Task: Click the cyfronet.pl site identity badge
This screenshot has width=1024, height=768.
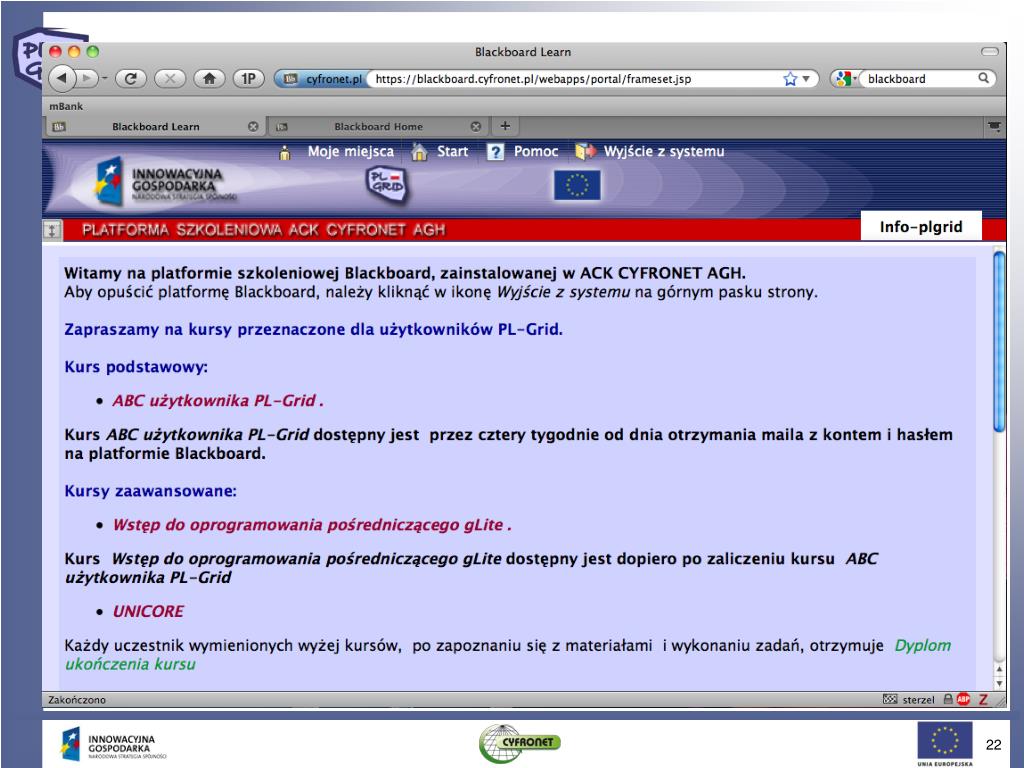Action: [323, 79]
